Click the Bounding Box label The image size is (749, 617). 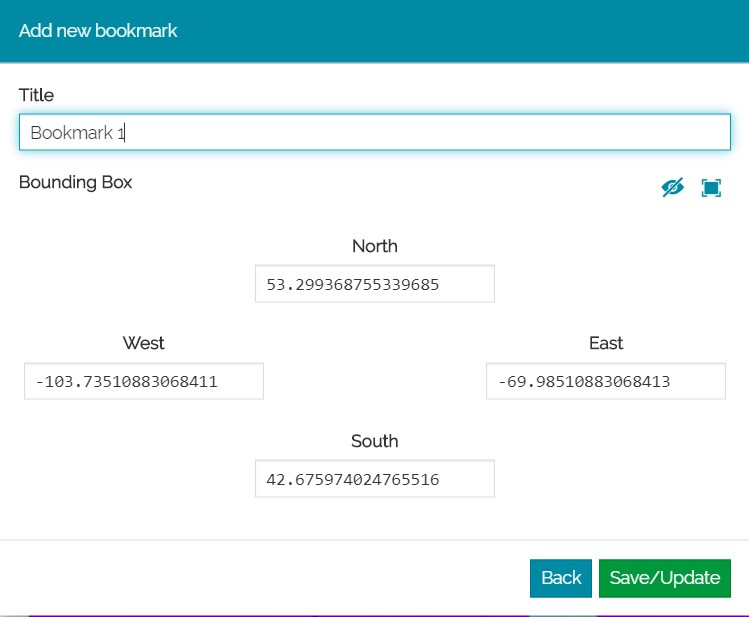75,182
